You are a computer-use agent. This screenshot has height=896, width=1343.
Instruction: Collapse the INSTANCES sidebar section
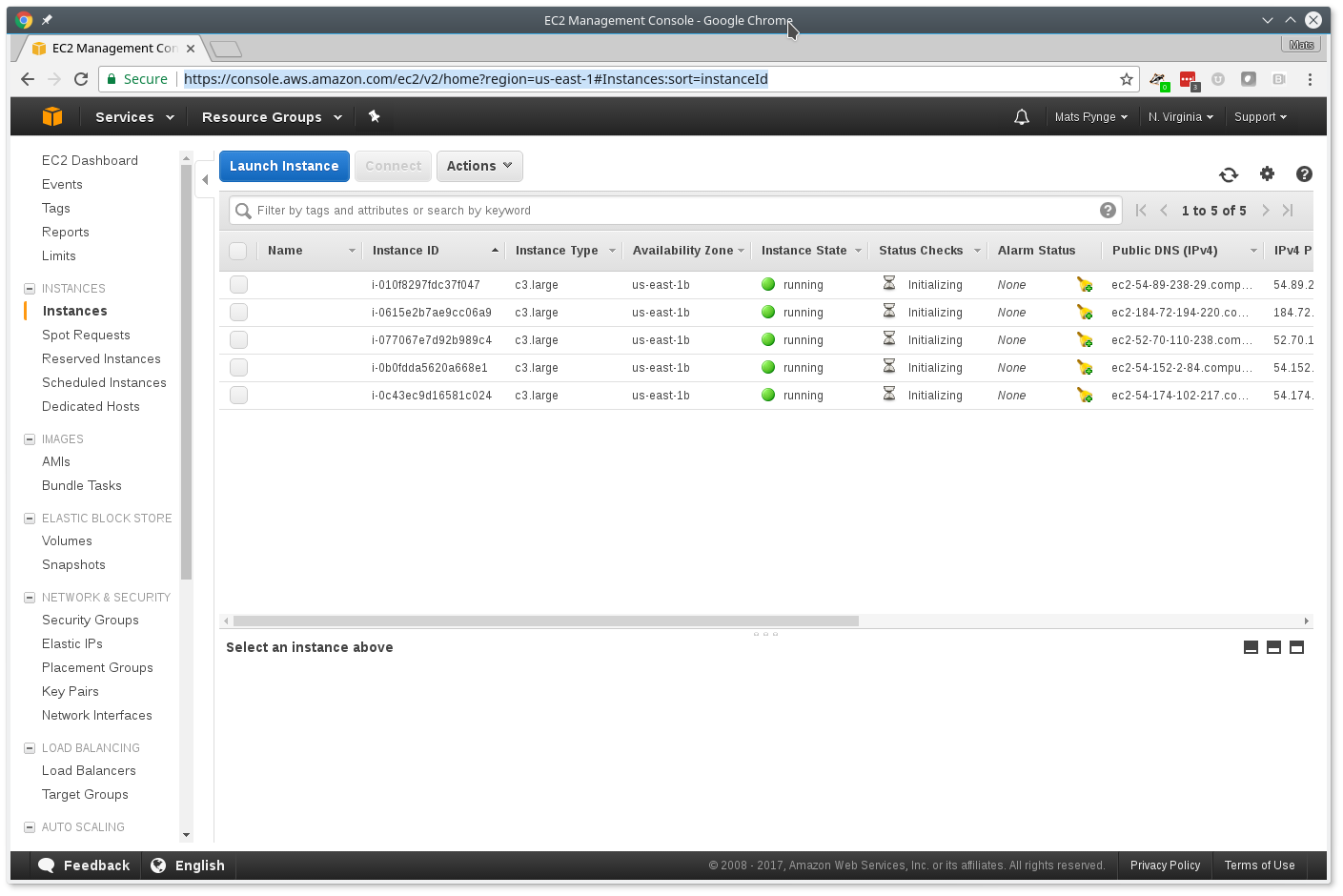click(x=30, y=289)
